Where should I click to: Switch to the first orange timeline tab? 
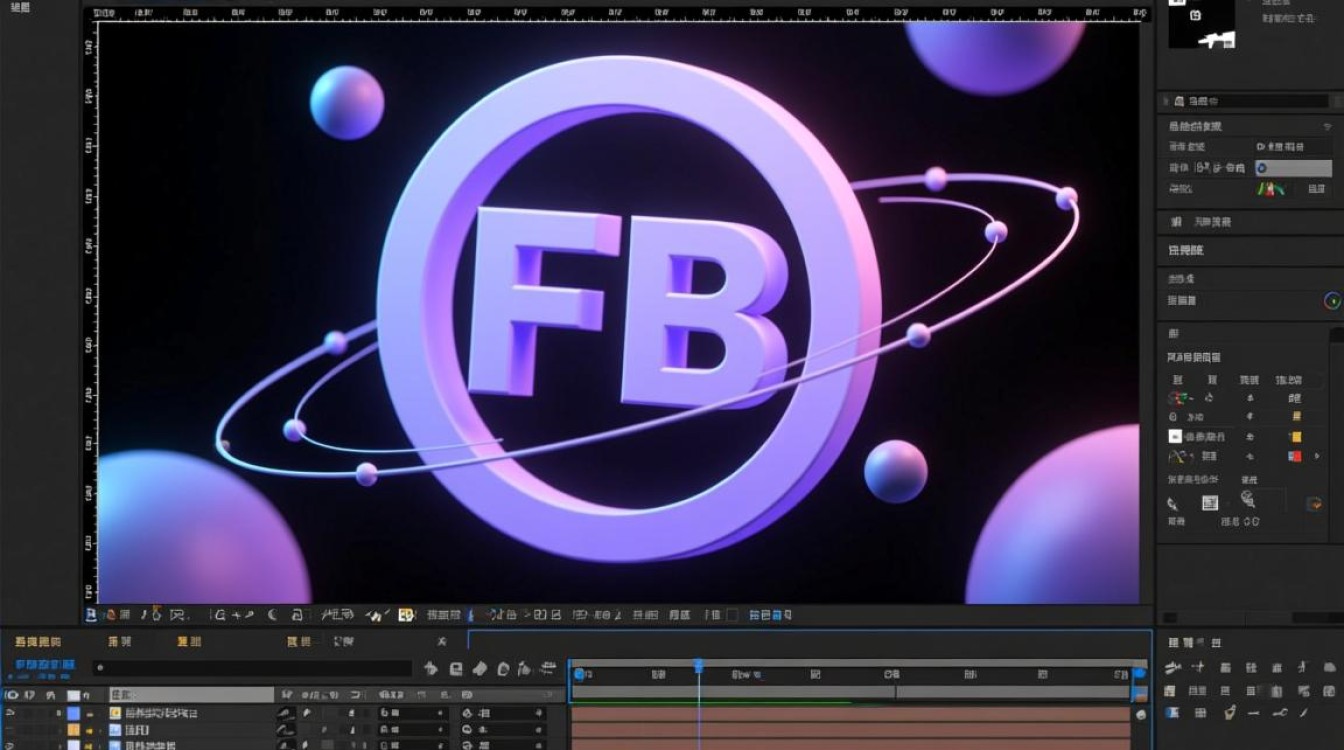[36, 641]
